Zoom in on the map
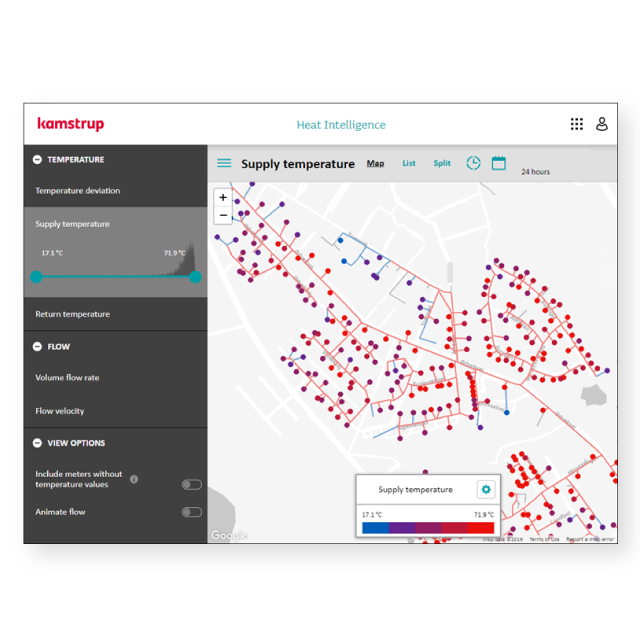This screenshot has height=640, width=640. coord(223,198)
